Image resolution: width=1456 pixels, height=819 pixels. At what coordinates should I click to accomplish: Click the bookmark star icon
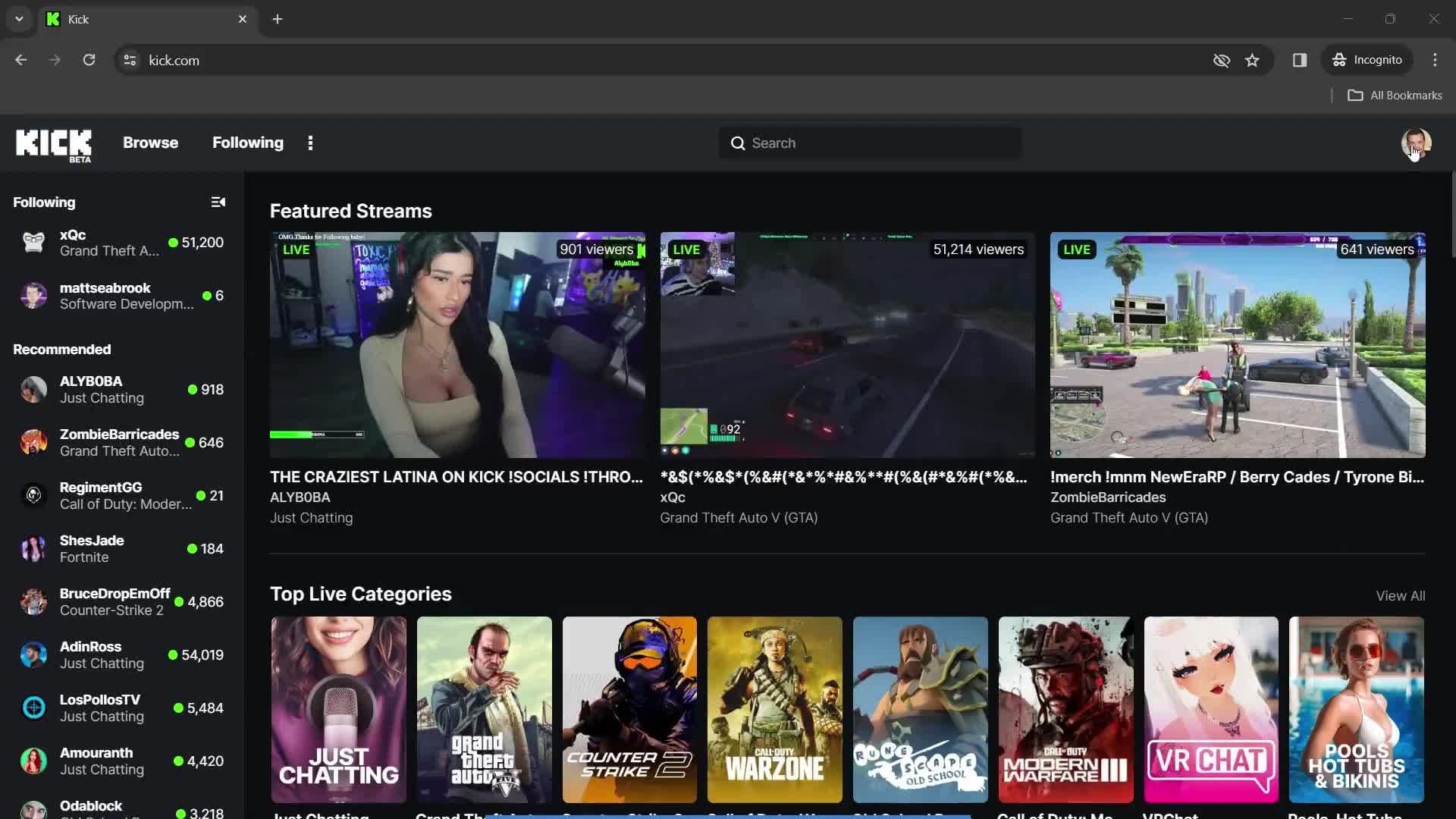coord(1252,60)
